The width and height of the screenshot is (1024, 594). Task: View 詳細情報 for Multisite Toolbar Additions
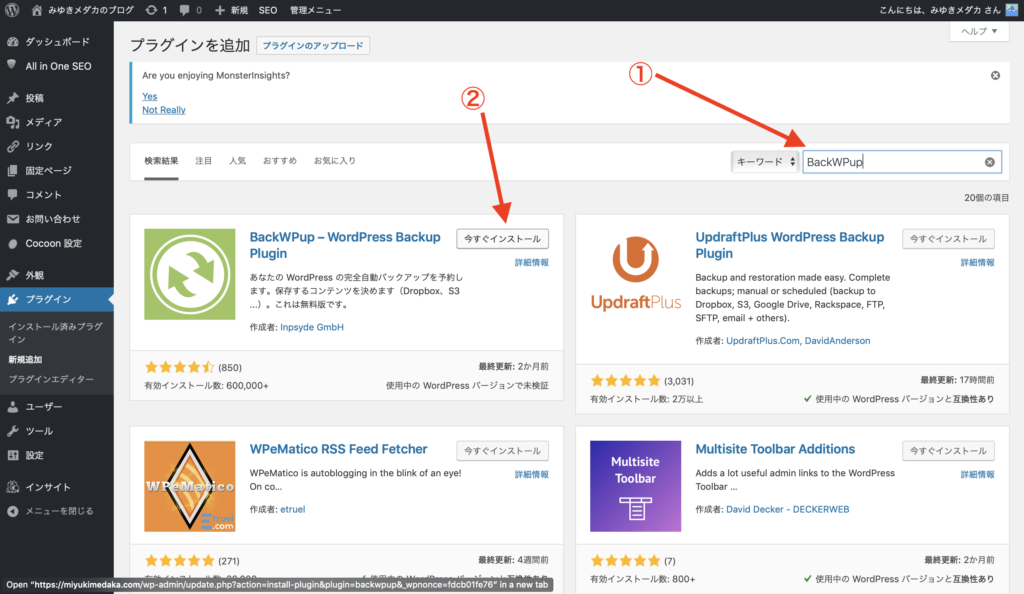click(x=978, y=475)
